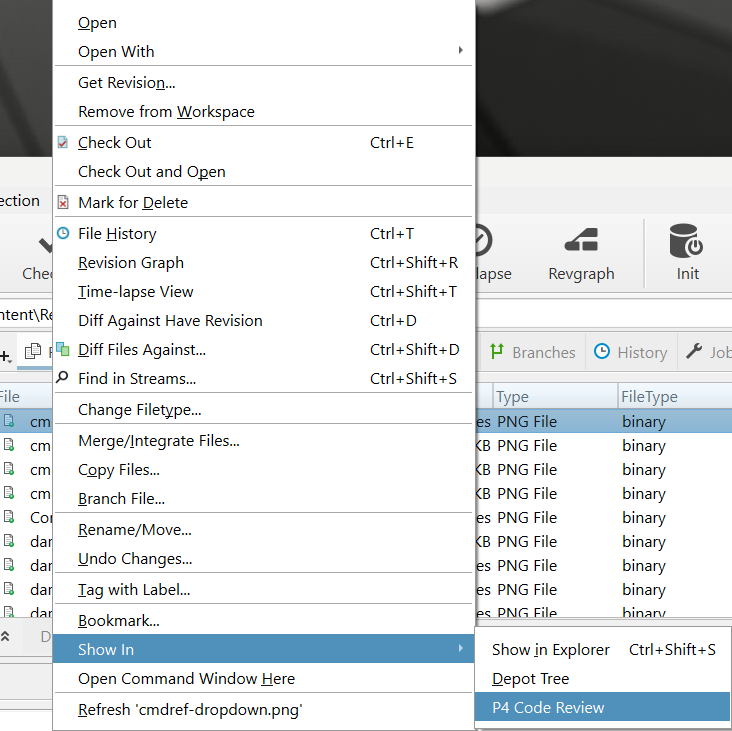Image resolution: width=732 pixels, height=731 pixels.
Task: Sort by the FileType column header
Action: click(650, 397)
